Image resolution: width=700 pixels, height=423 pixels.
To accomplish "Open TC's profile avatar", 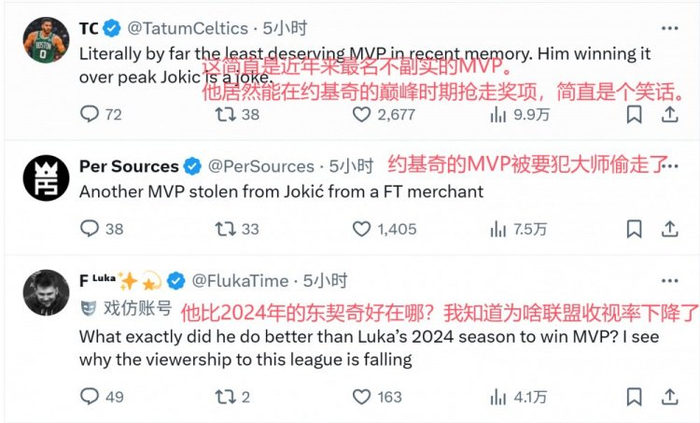I will 44,39.
